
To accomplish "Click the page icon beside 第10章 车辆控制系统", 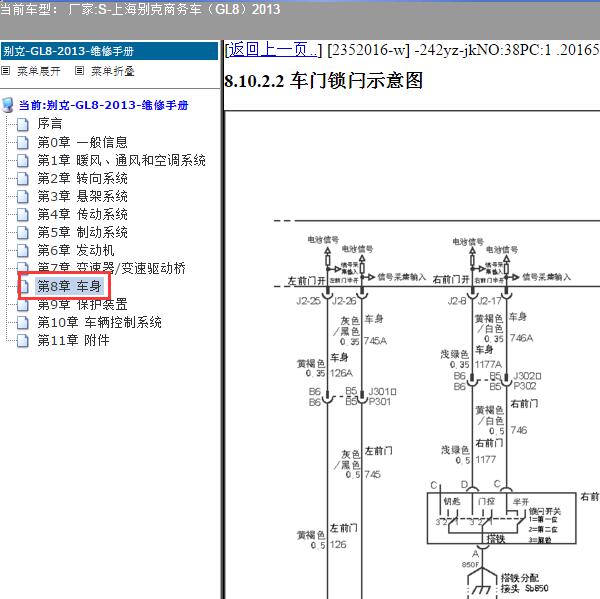I will pyautogui.click(x=23, y=322).
